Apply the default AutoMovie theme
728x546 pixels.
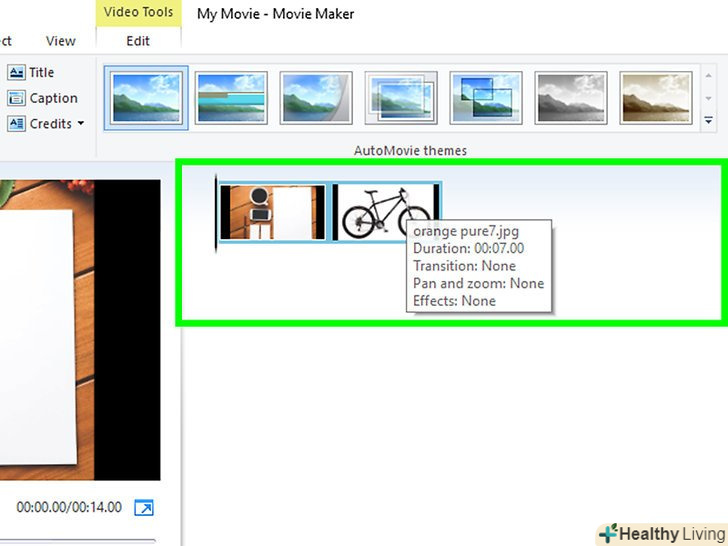(146, 98)
